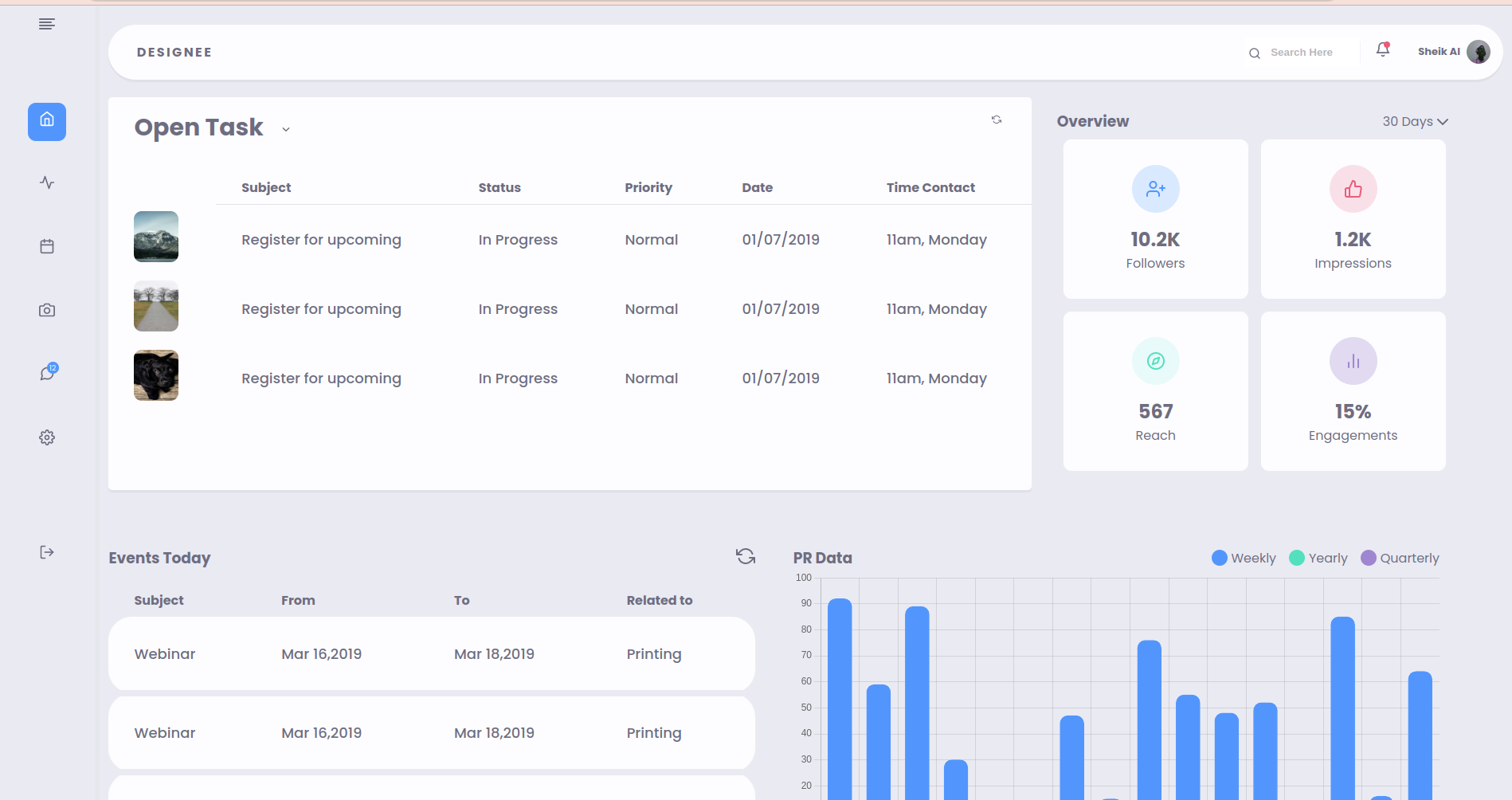Image resolution: width=1512 pixels, height=800 pixels.
Task: Click the Events Today heading
Action: point(159,558)
